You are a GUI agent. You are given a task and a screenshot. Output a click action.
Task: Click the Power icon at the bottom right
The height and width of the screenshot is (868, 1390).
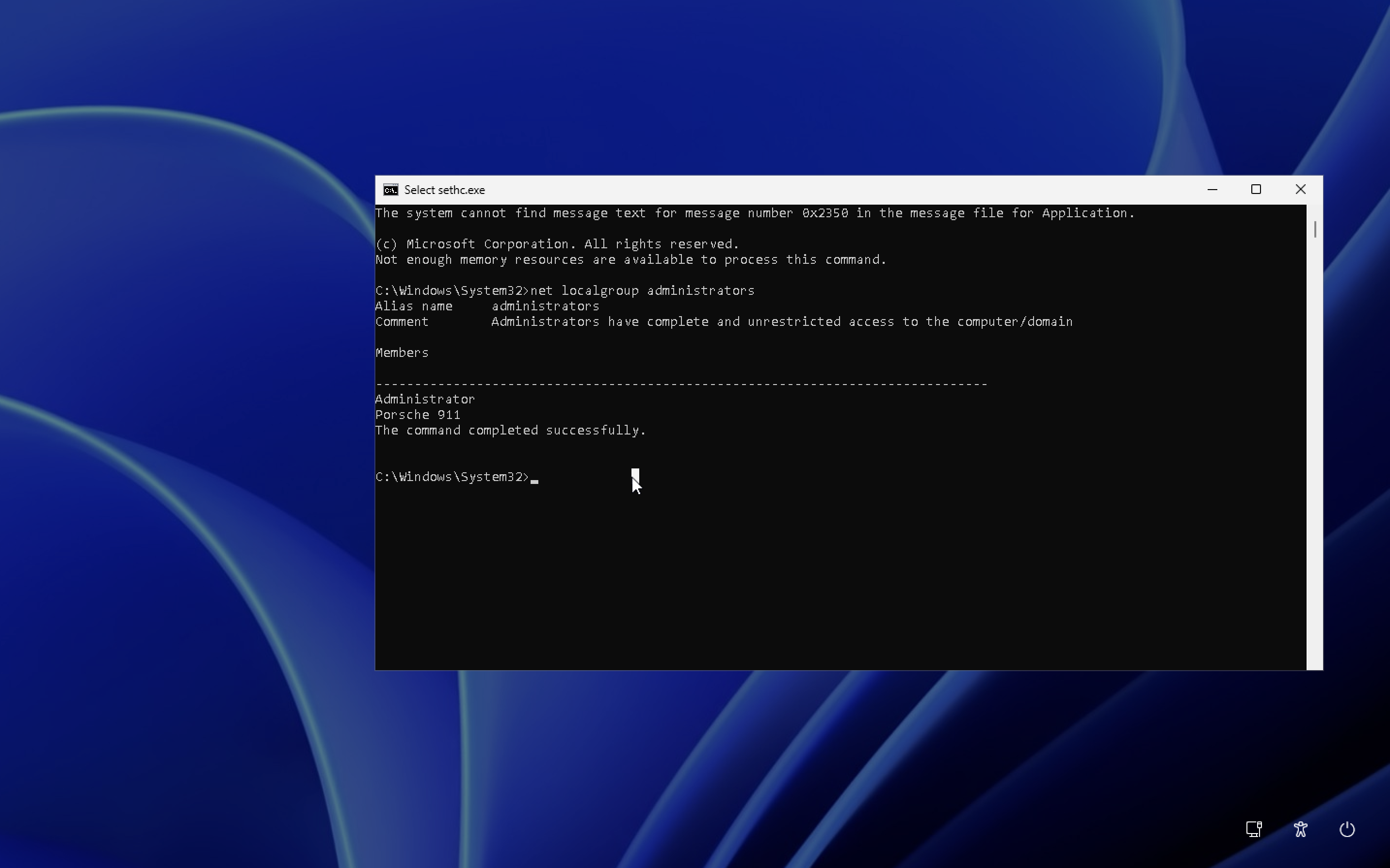point(1347,829)
